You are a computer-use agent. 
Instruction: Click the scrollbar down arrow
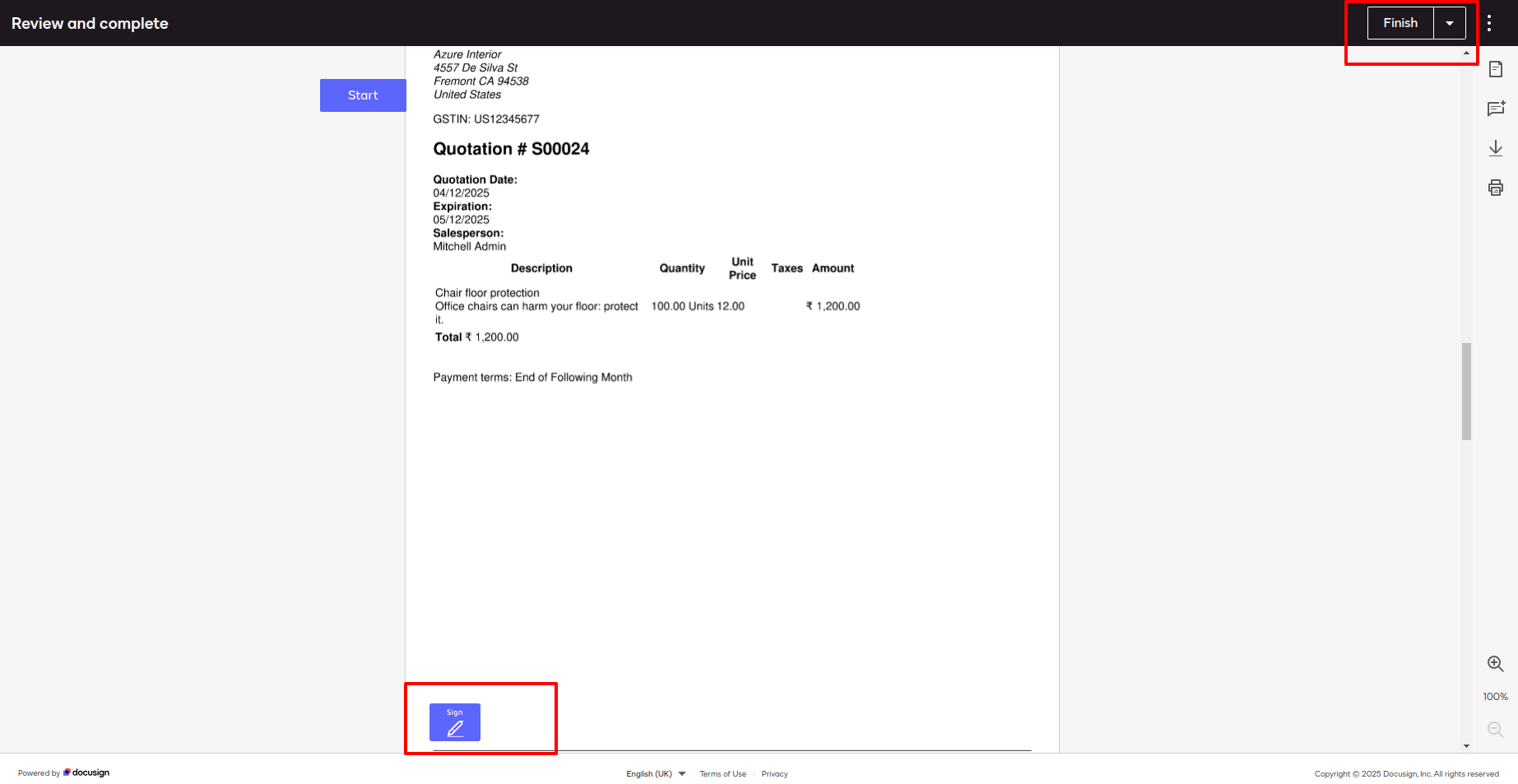pyautogui.click(x=1466, y=746)
